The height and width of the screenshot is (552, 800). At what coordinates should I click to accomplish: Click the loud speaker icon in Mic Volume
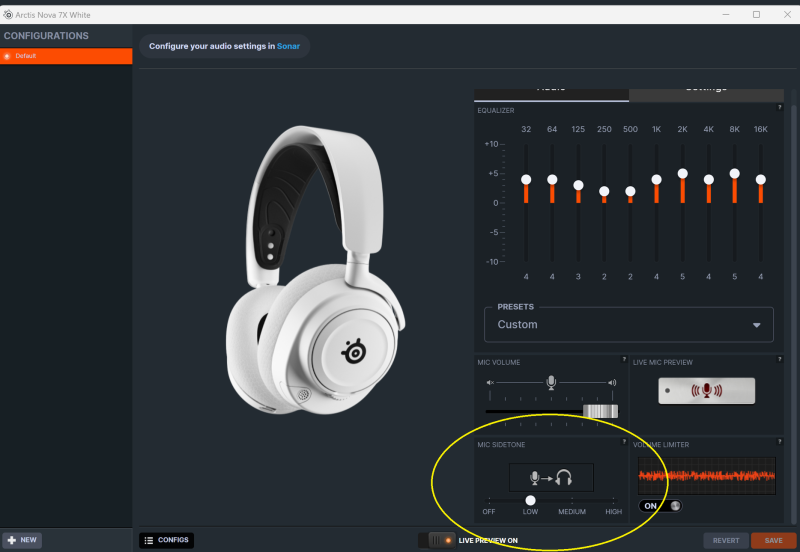[612, 382]
